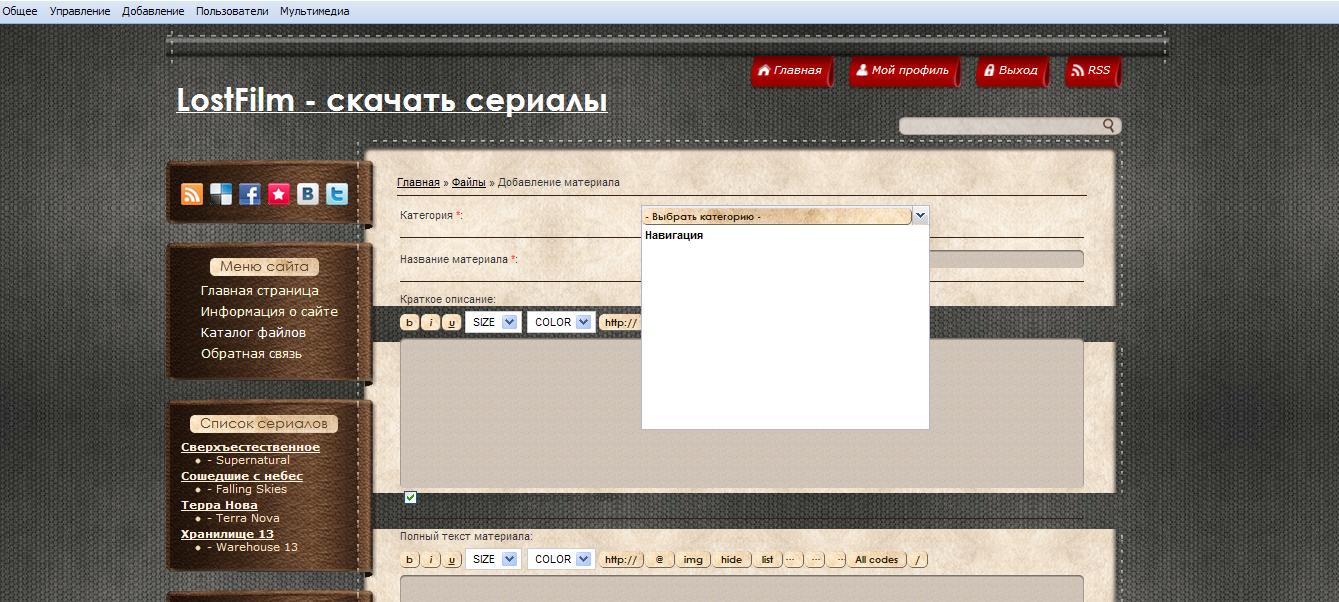Open the Каталог файлов menu link
This screenshot has width=1339, height=602.
[x=253, y=333]
